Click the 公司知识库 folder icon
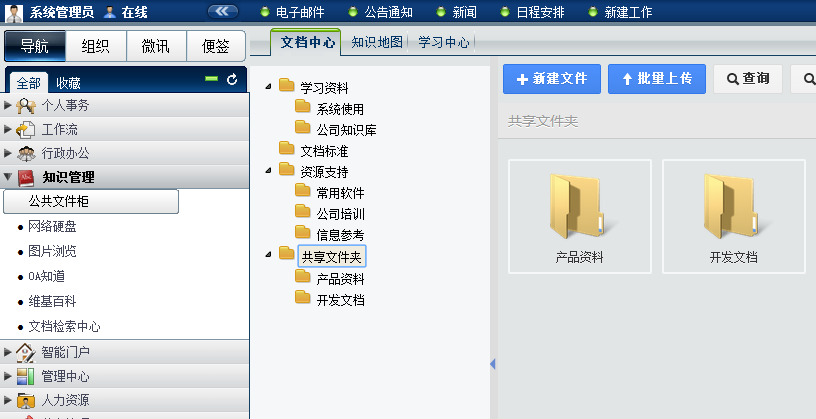 coord(303,128)
